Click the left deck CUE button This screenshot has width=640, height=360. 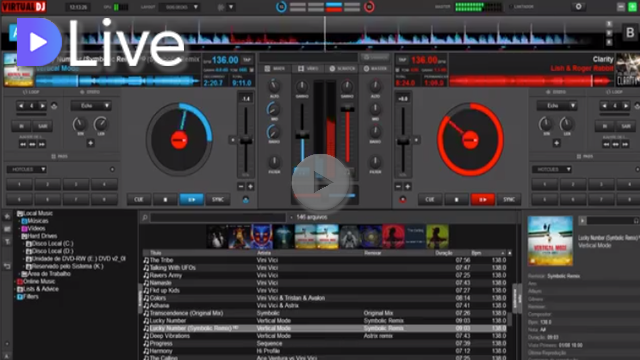[139, 200]
